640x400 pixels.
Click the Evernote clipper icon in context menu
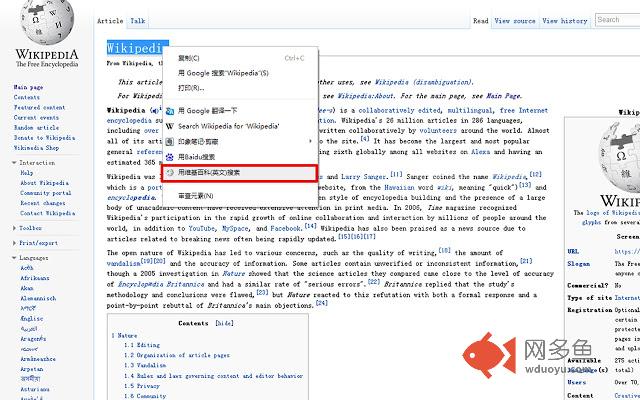click(170, 142)
